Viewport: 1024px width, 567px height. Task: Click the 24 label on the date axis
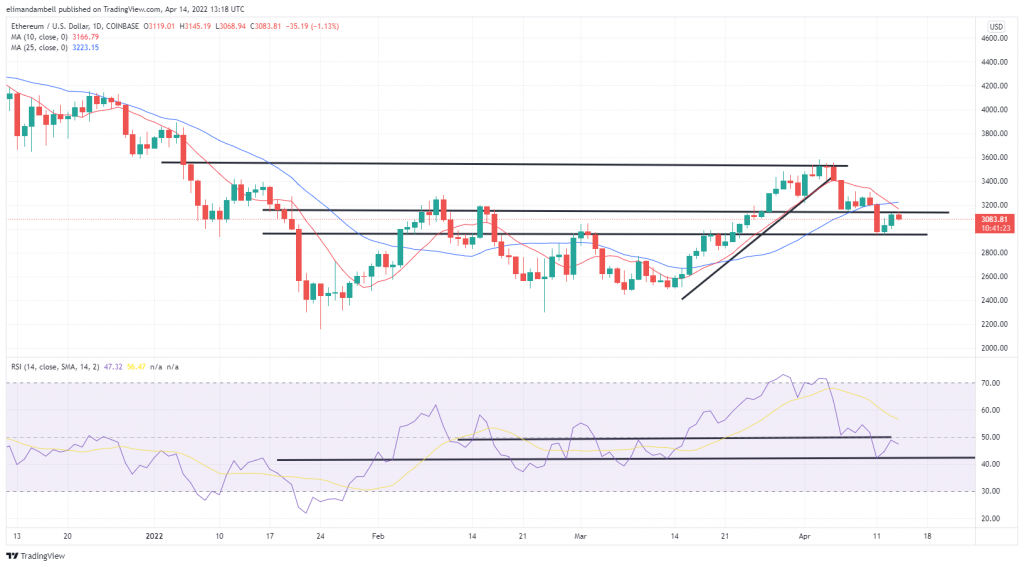[x=320, y=536]
